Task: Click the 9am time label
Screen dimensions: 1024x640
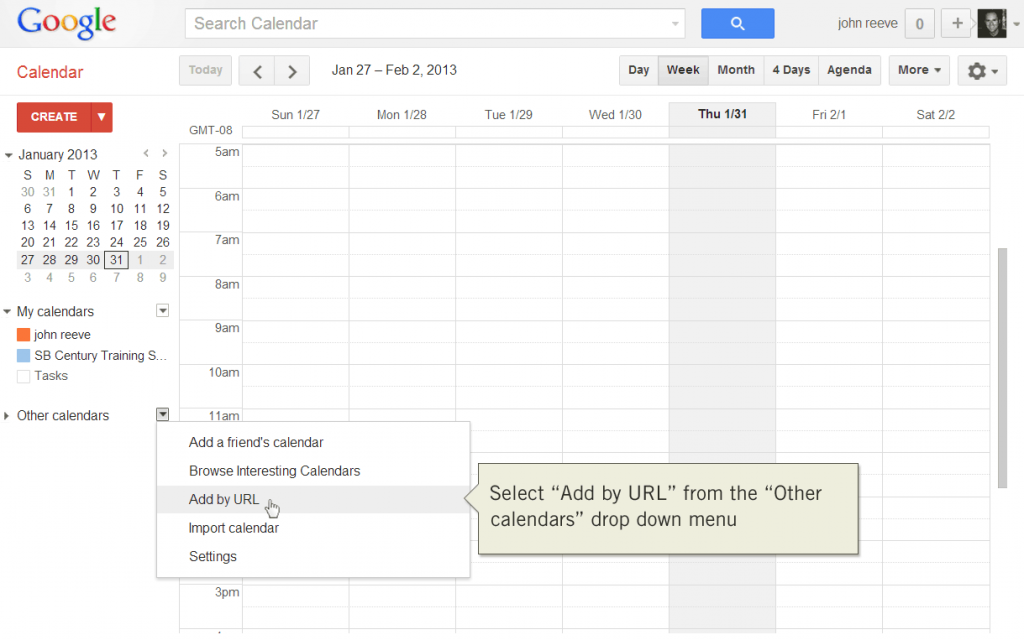Action: coord(227,328)
